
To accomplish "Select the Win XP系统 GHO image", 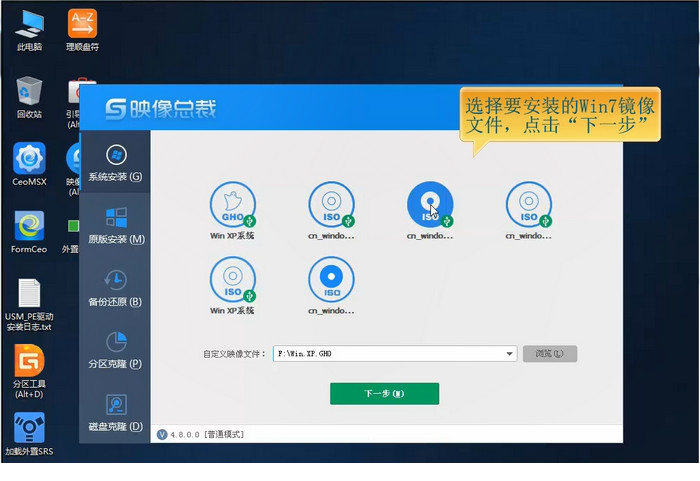I will [x=233, y=210].
